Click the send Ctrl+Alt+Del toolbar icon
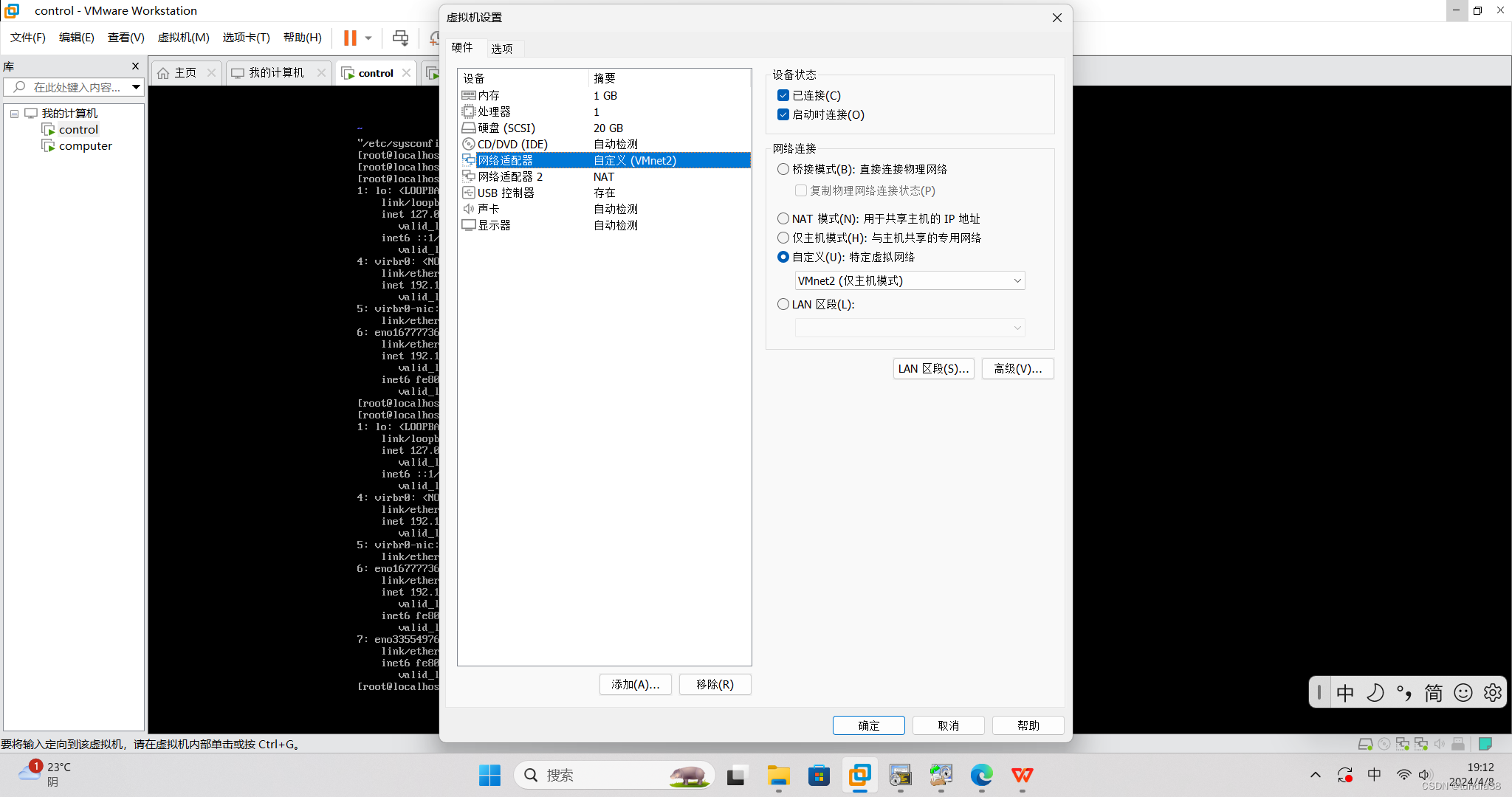Screen dimensions: 1512x797 [x=400, y=38]
